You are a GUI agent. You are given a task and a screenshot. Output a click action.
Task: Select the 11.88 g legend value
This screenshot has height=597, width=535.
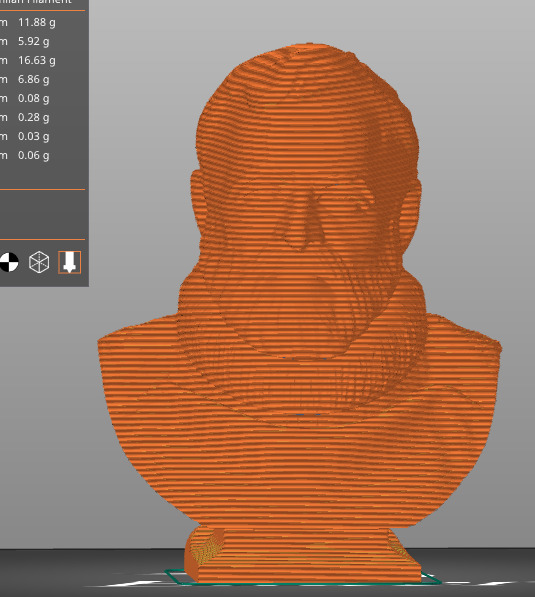click(37, 22)
